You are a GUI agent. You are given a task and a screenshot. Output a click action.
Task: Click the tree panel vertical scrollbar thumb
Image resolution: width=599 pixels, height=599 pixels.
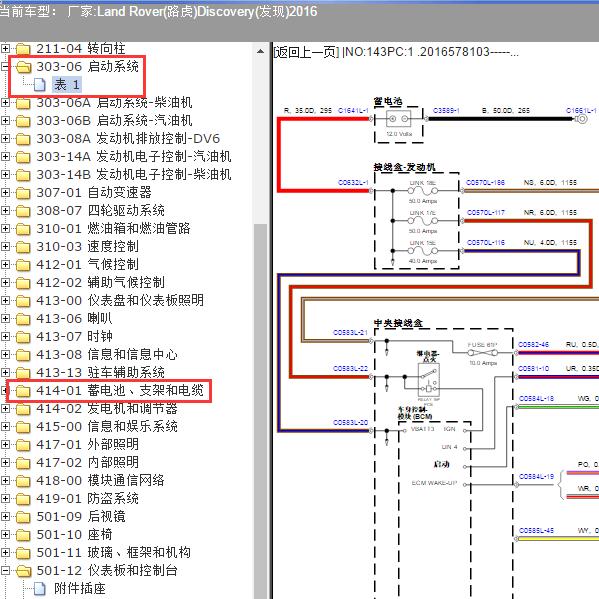[261, 411]
